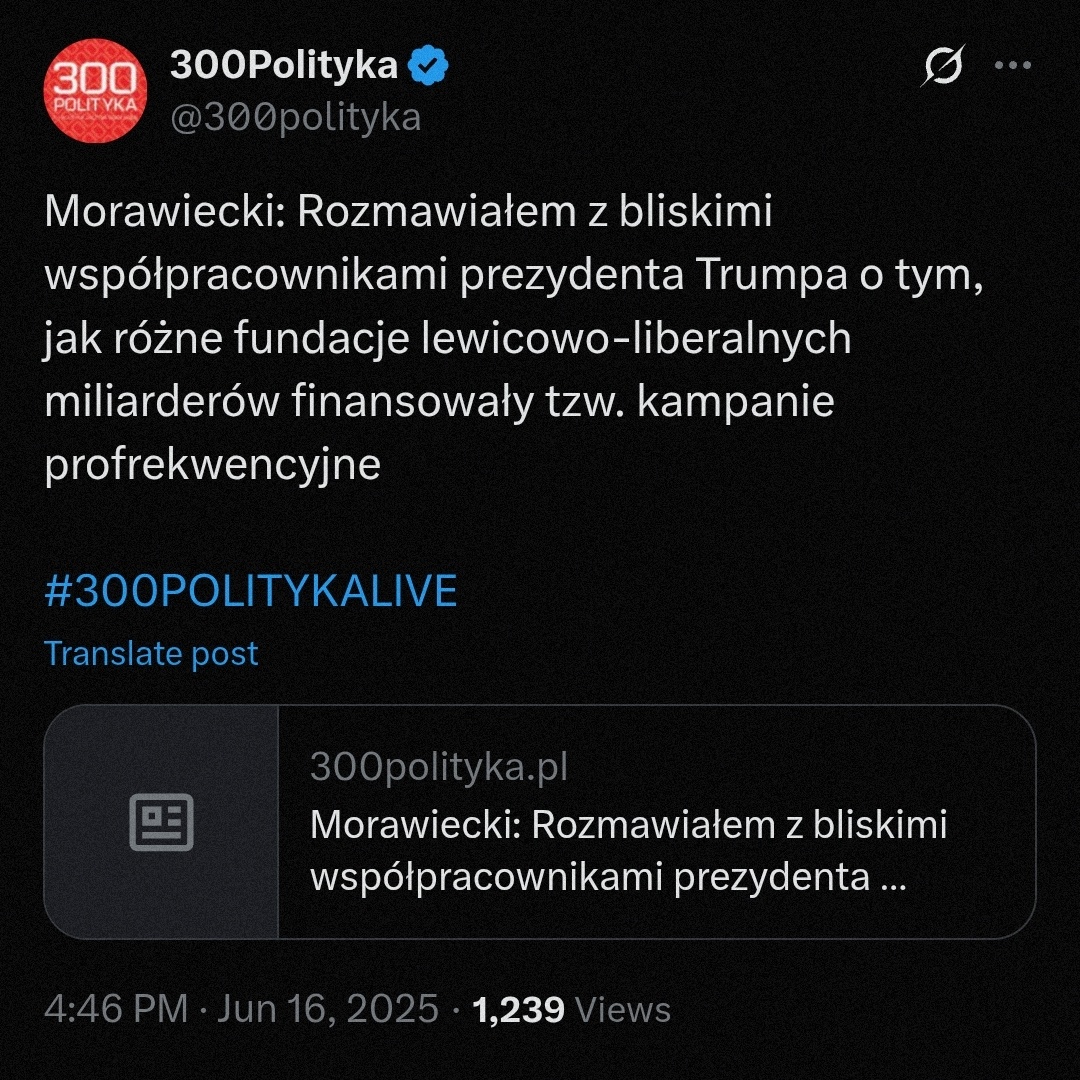Viewport: 1080px width, 1080px height.
Task: Expand the three-dot more options menu
Action: pyautogui.click(x=1012, y=66)
